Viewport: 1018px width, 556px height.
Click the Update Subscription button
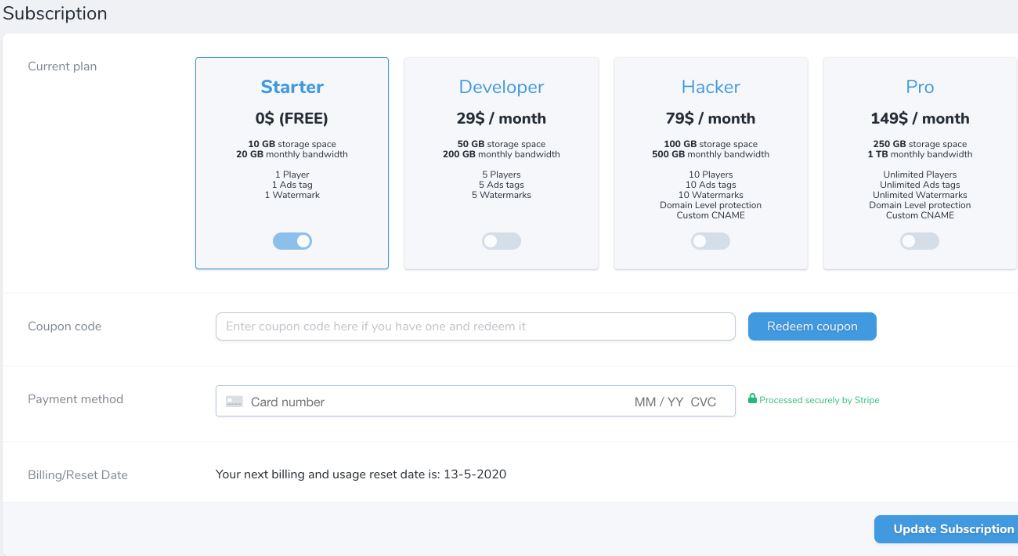pyautogui.click(x=946, y=529)
